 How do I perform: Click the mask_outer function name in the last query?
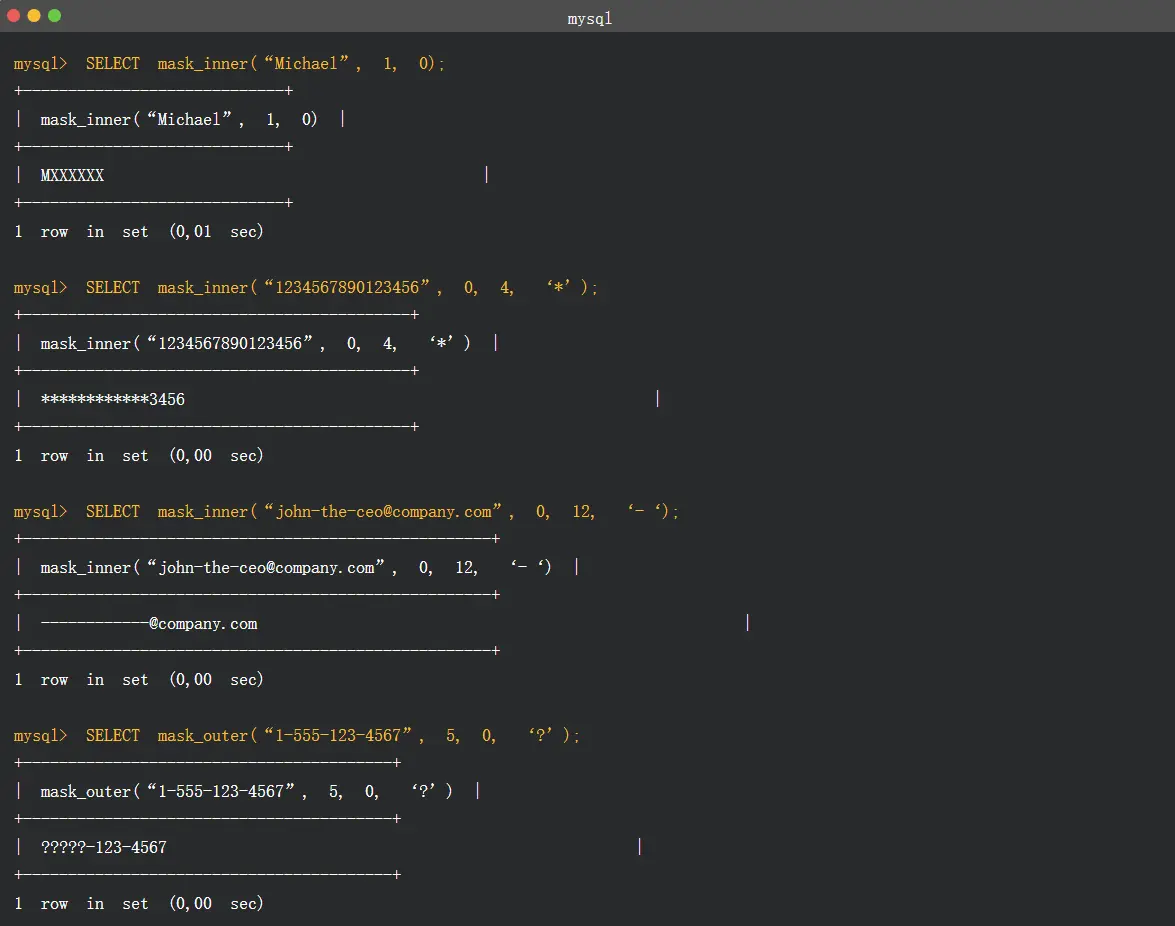point(202,735)
